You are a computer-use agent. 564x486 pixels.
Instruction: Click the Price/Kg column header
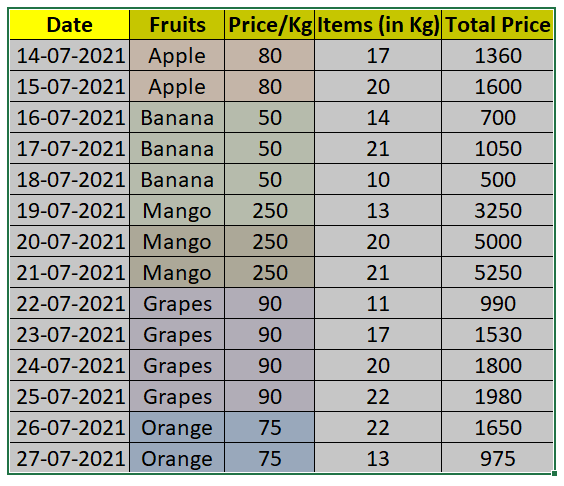(269, 24)
